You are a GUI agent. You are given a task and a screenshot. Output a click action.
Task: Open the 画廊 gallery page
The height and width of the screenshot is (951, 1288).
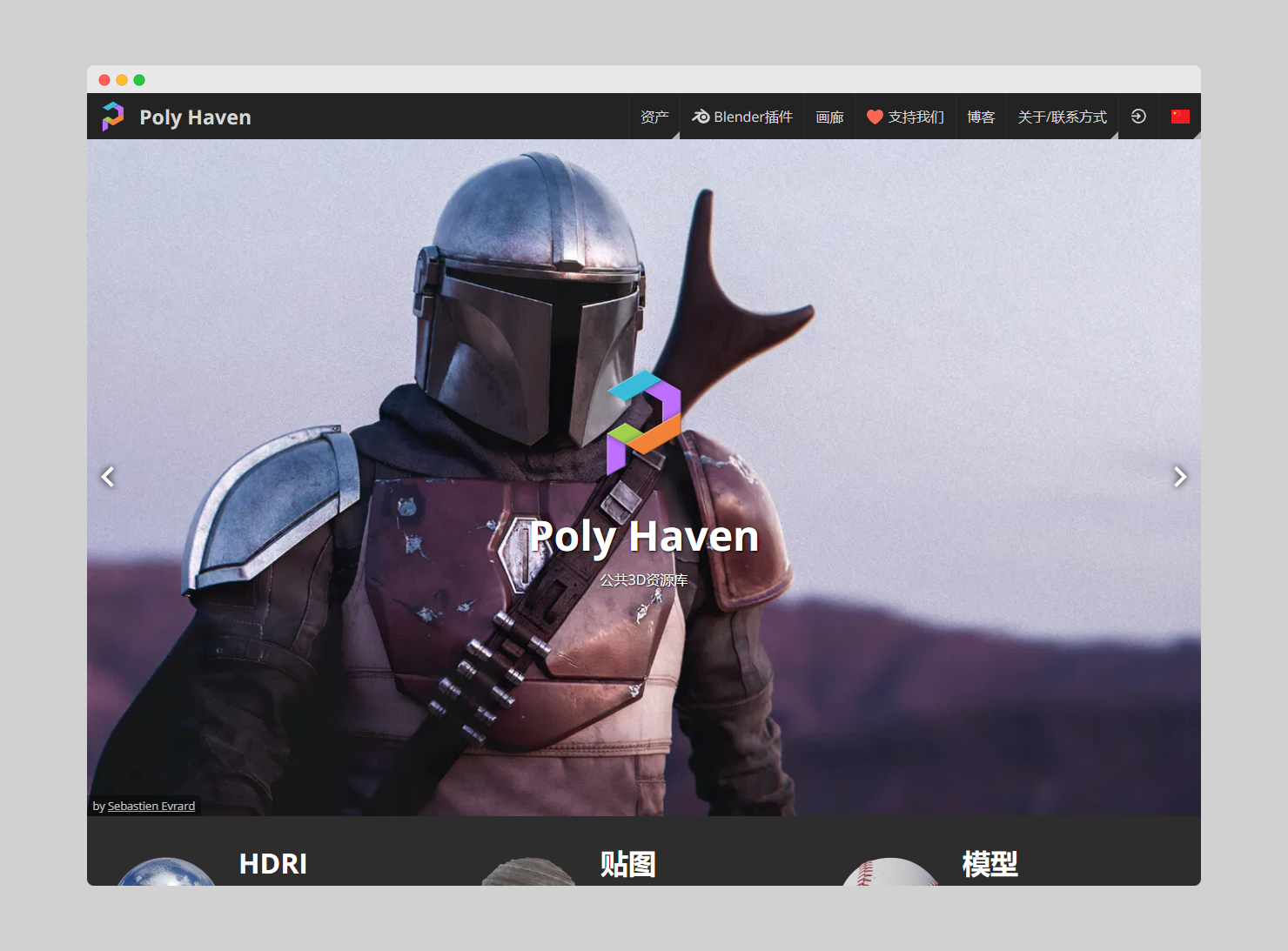click(x=829, y=117)
